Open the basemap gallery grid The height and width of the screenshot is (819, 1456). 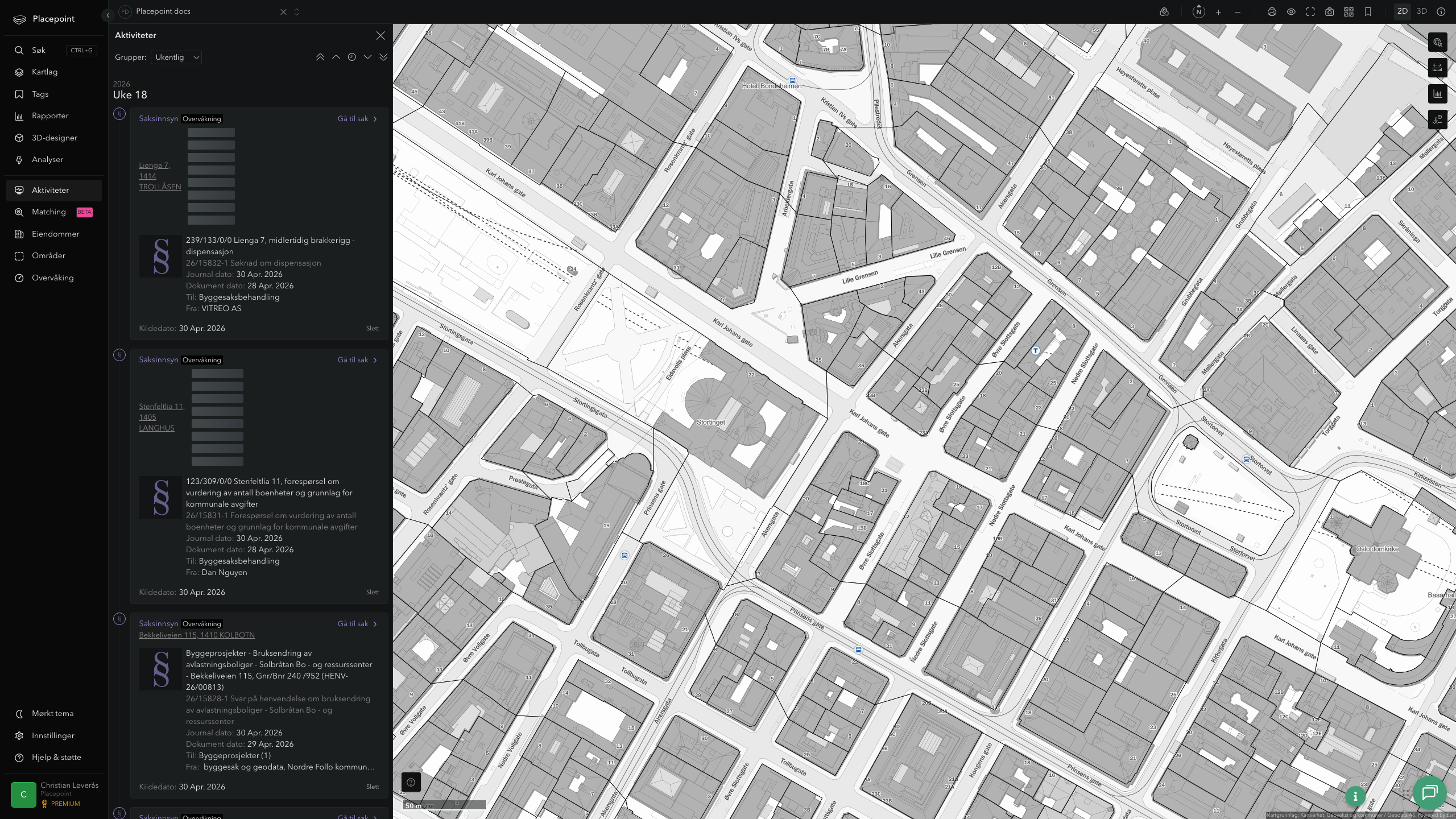tap(1349, 12)
